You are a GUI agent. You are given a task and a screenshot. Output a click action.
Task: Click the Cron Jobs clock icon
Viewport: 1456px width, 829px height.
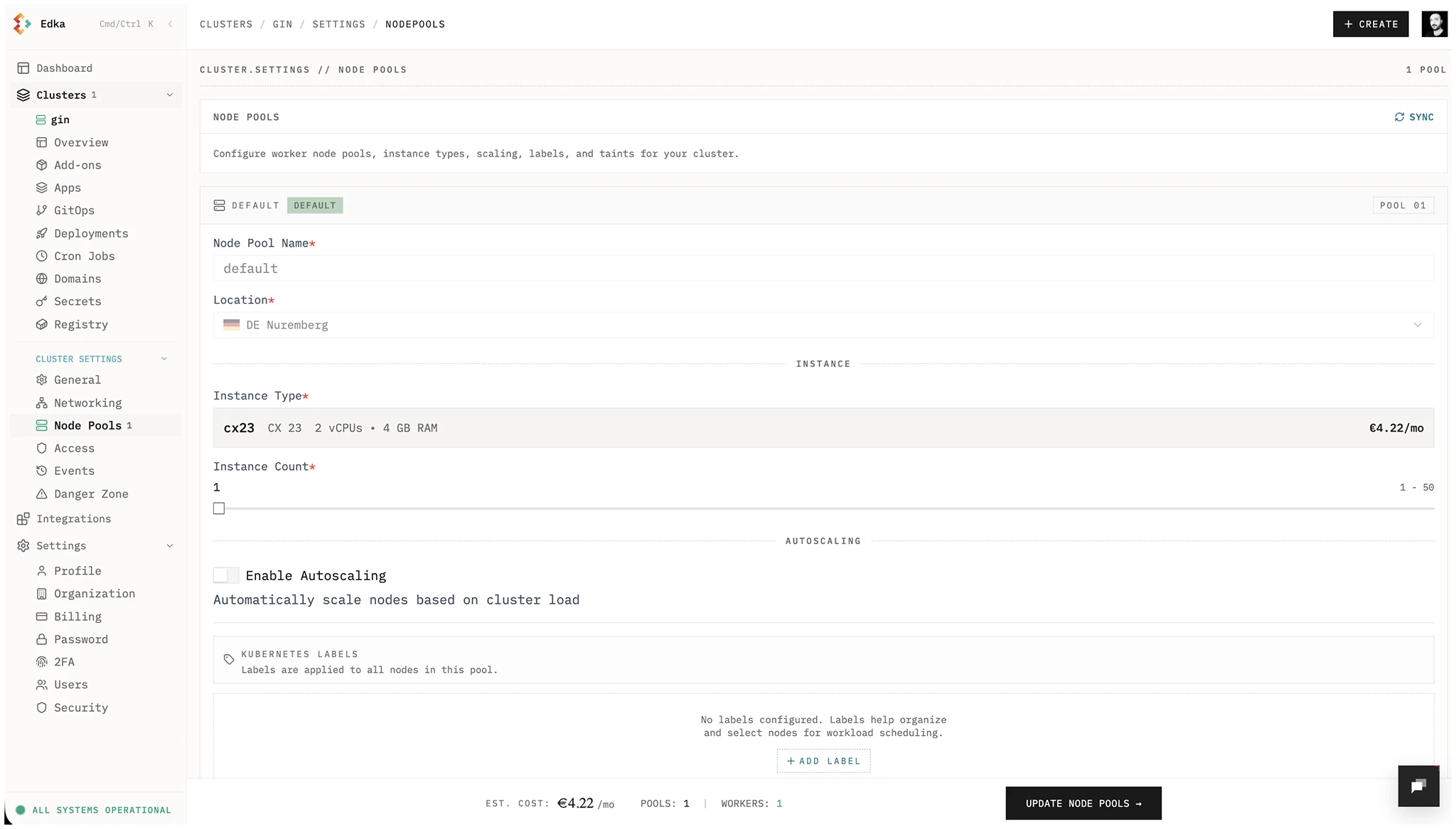[x=42, y=255]
